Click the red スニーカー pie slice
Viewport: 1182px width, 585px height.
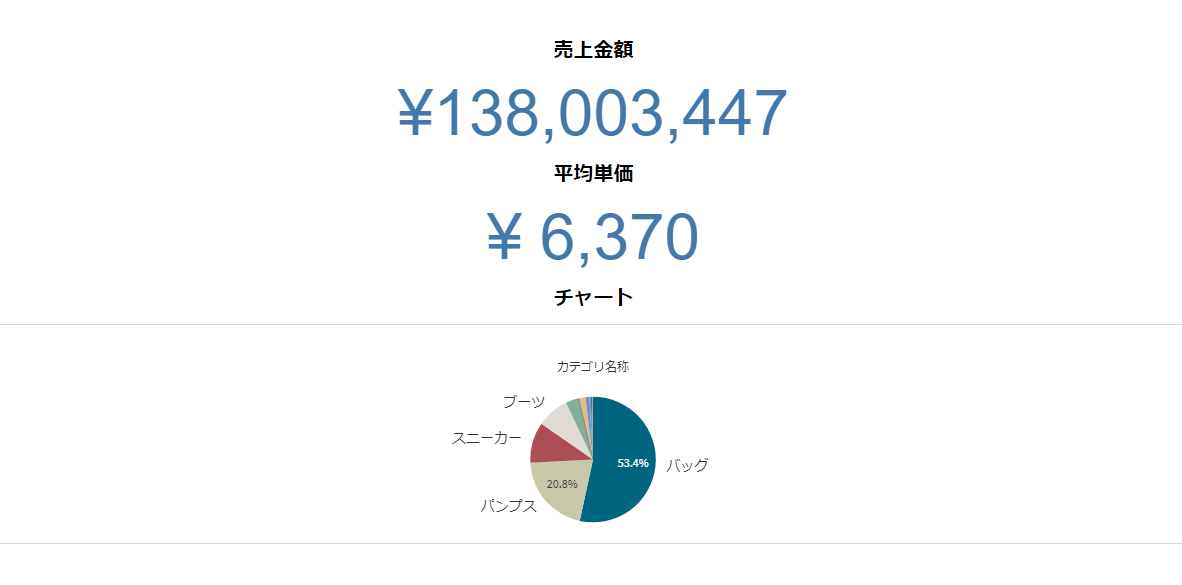coord(545,443)
